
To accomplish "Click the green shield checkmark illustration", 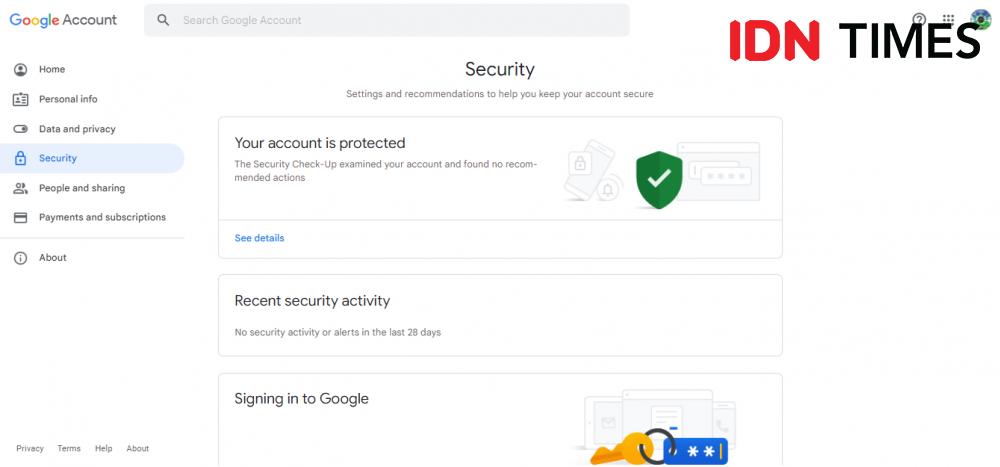I will 659,180.
